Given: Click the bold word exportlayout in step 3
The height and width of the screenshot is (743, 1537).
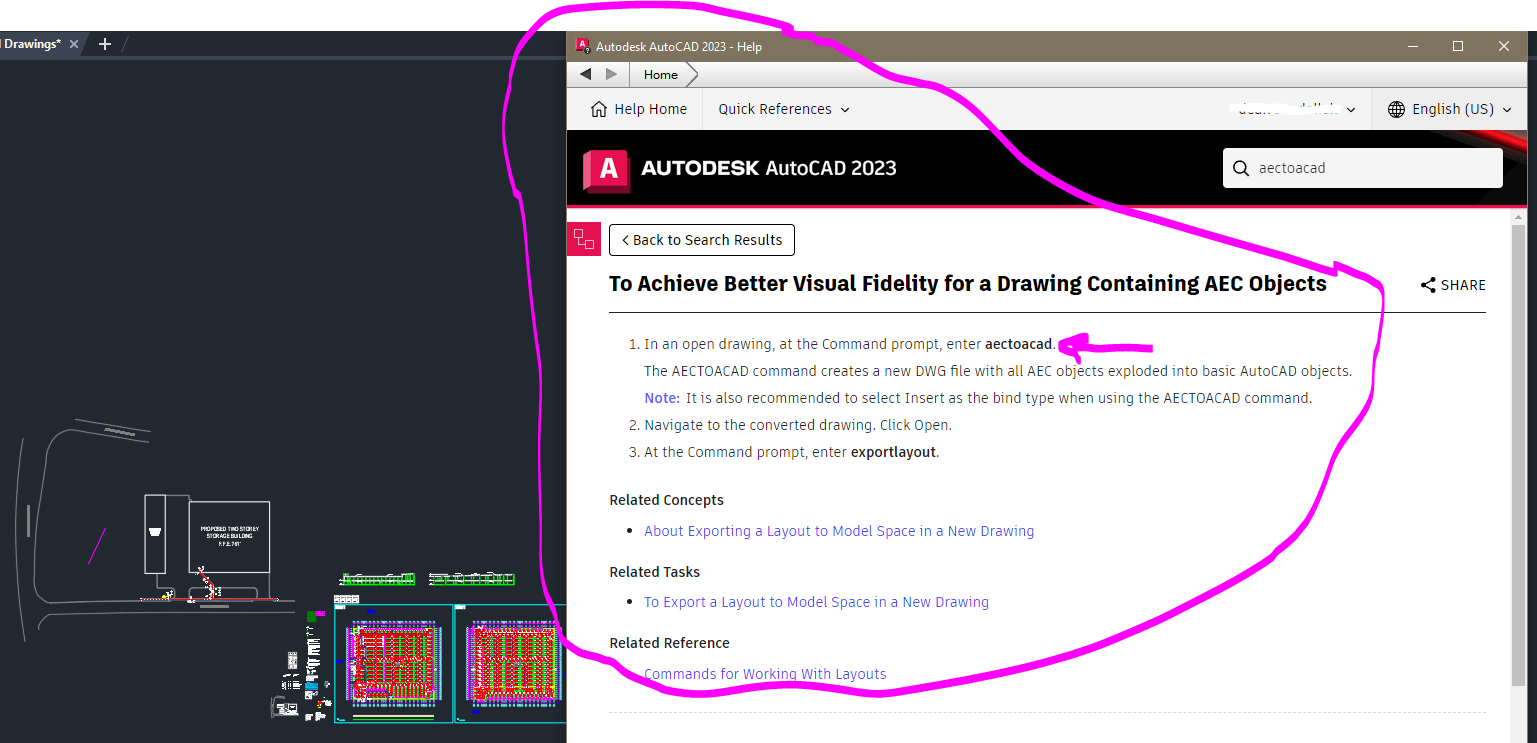Looking at the screenshot, I should (x=893, y=452).
